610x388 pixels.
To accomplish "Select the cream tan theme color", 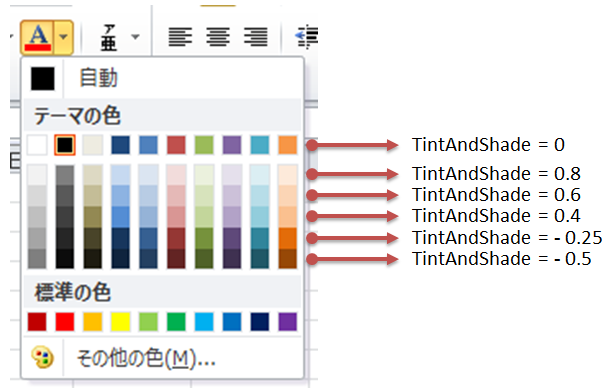I will coord(93,145).
